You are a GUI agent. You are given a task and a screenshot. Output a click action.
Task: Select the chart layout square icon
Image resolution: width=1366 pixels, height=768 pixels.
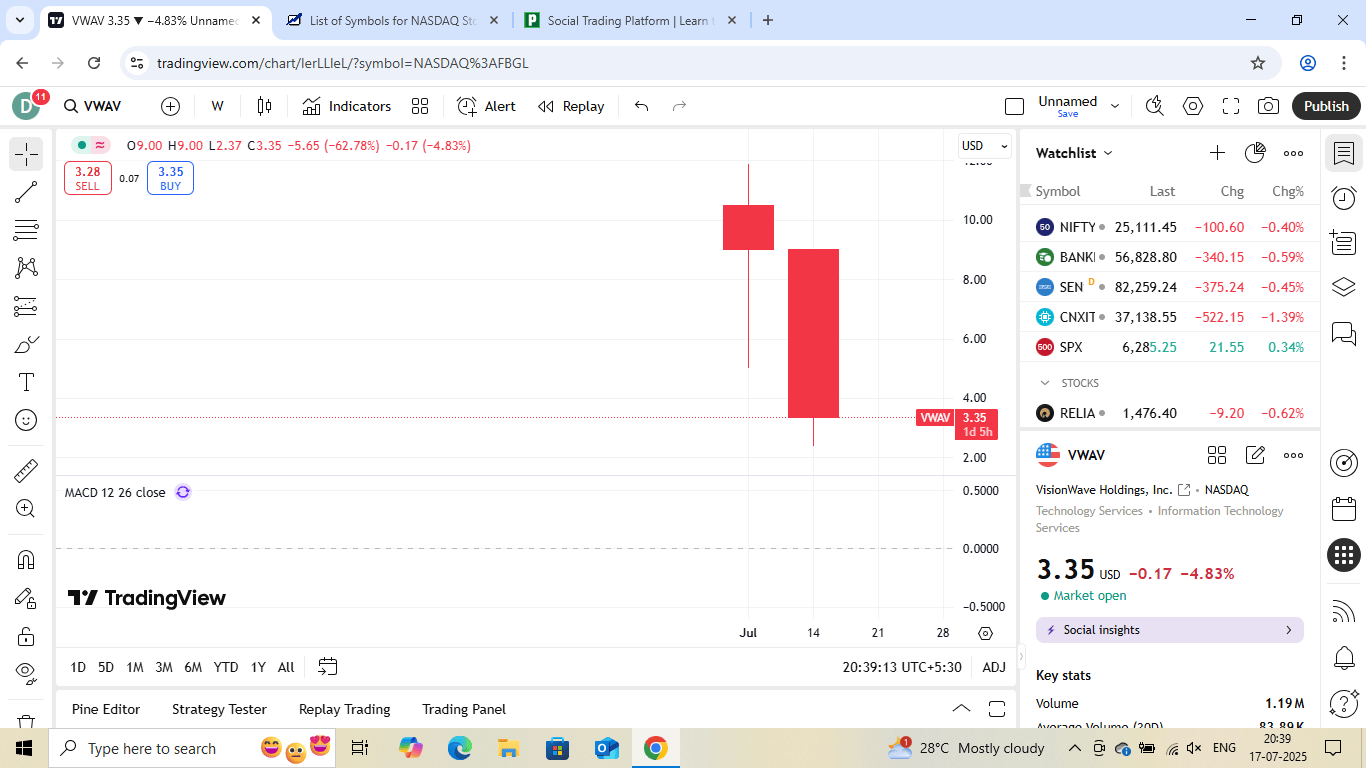coord(1015,106)
